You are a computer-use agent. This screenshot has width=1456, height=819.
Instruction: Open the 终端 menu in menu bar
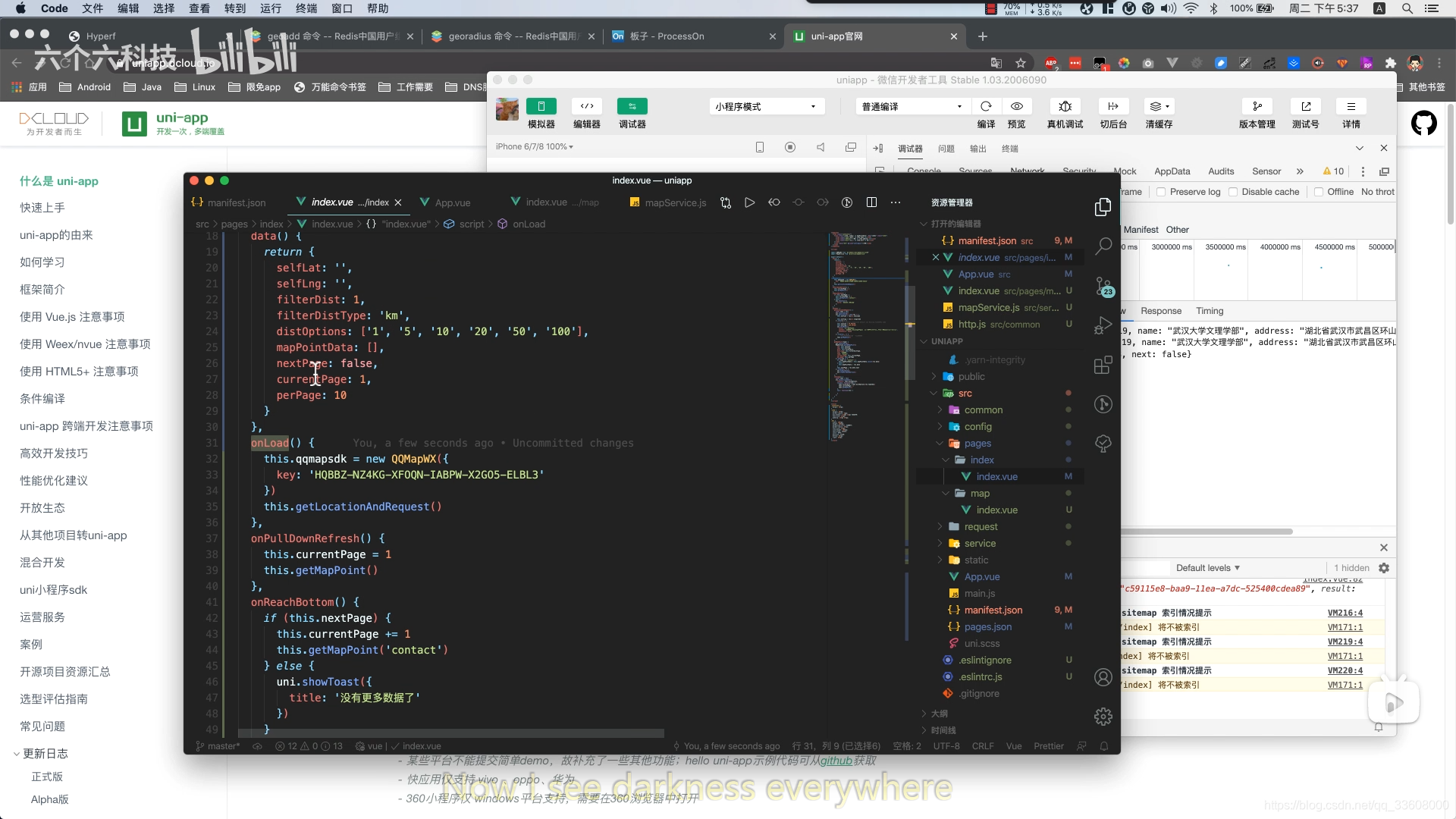pyautogui.click(x=306, y=8)
